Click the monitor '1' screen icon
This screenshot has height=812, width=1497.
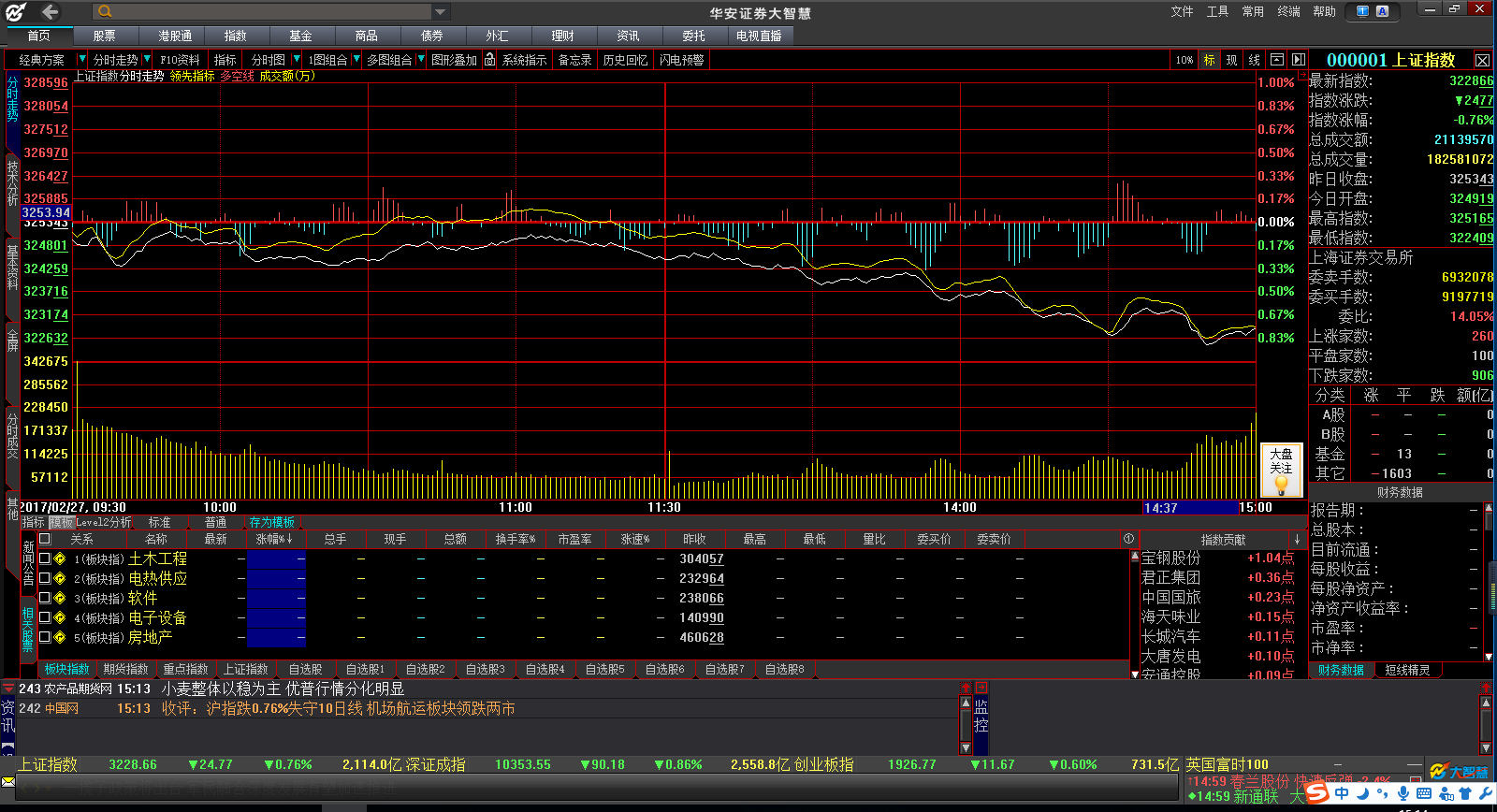coord(1362,11)
